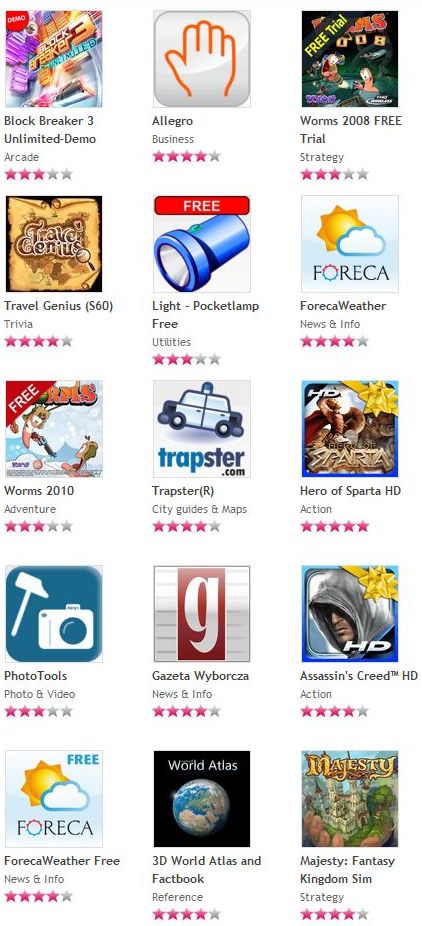Open the Worms 2010 title link
The height and width of the screenshot is (926, 422).
(x=39, y=491)
